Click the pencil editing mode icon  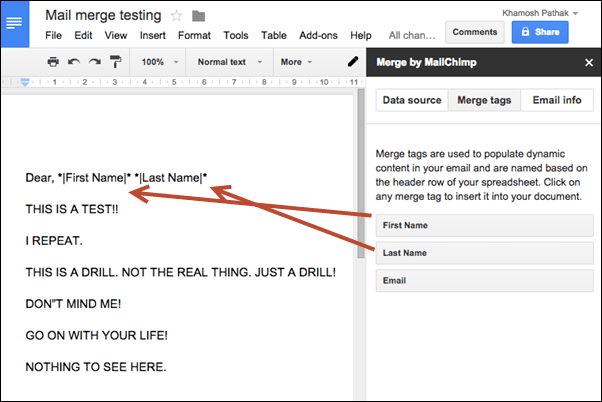352,62
